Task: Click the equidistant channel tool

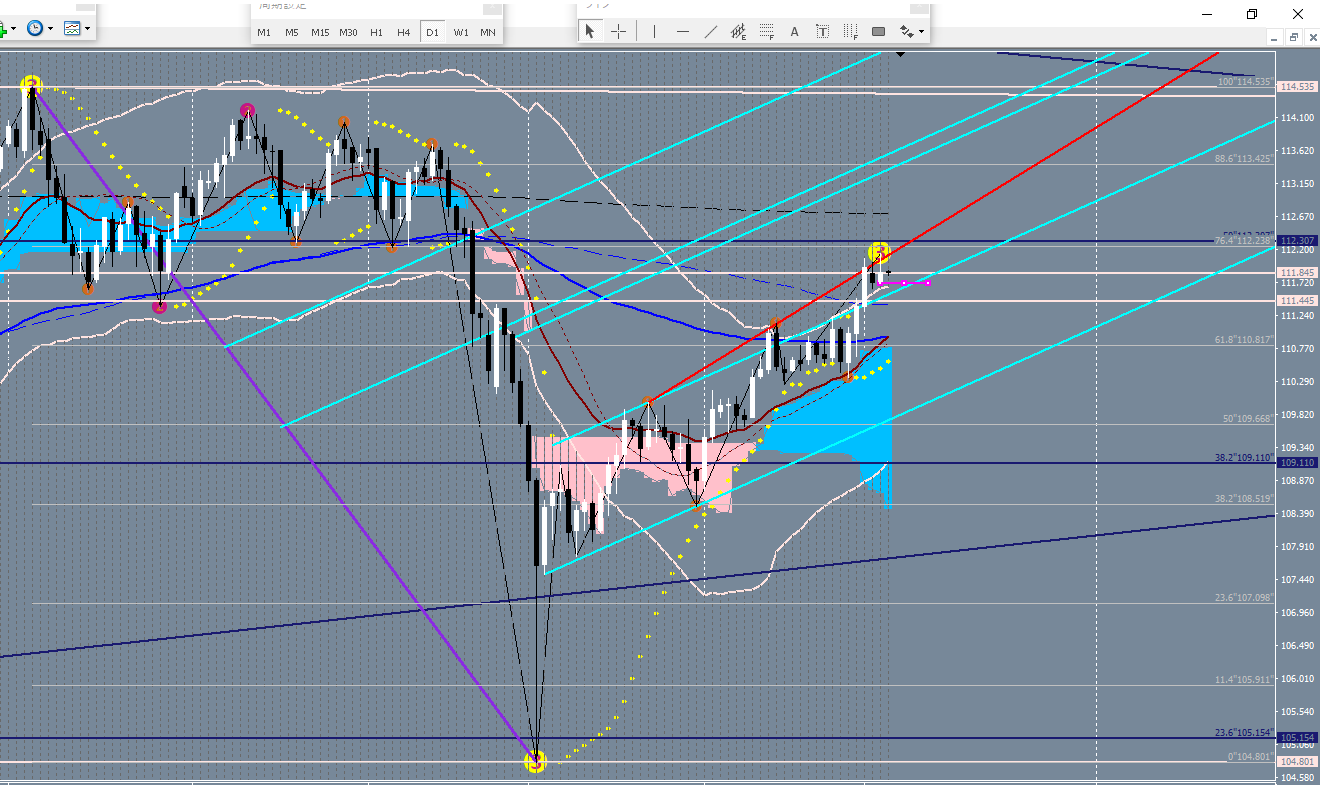Action: (739, 32)
